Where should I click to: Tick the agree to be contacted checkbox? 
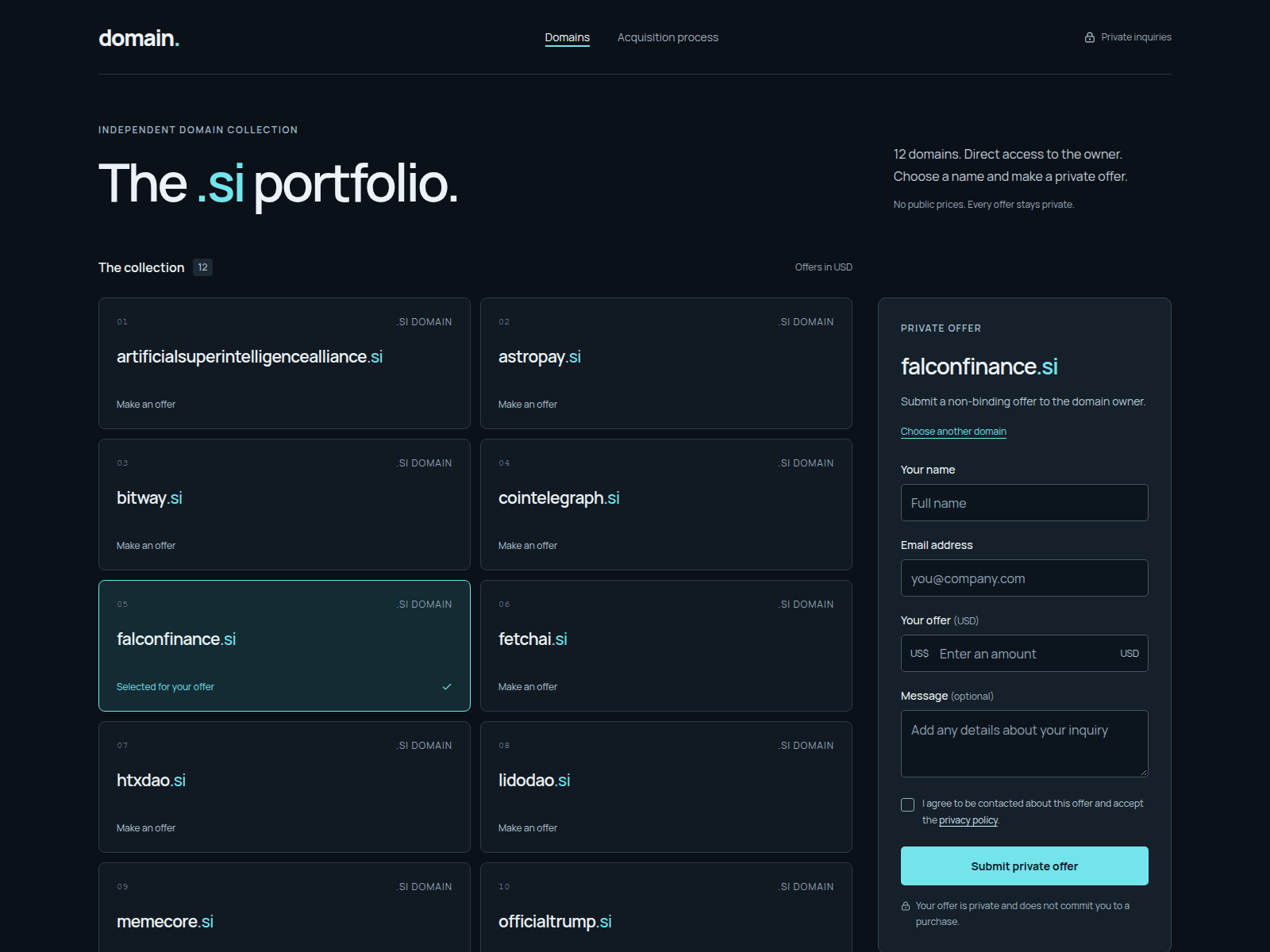pos(908,804)
